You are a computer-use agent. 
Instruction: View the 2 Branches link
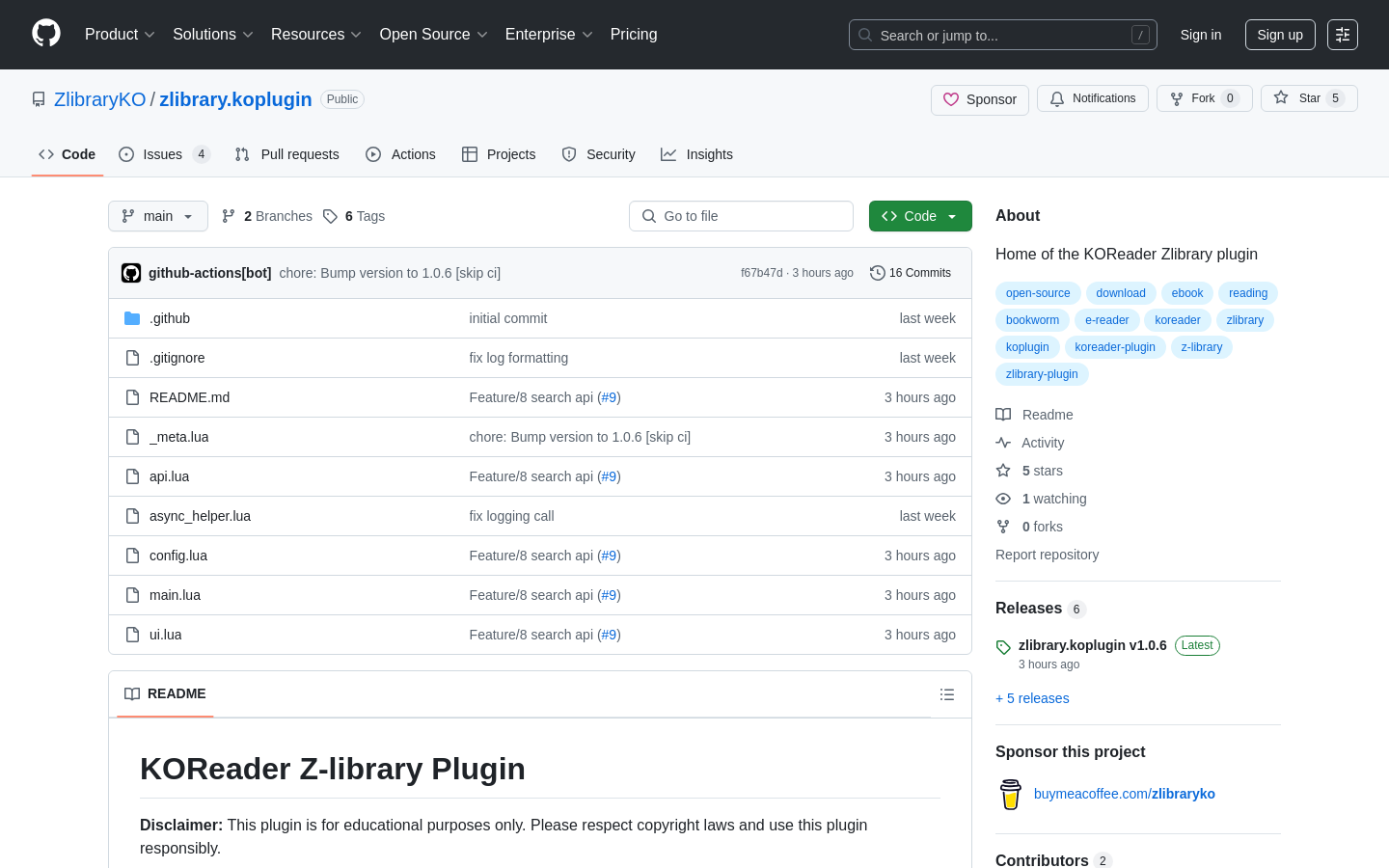coord(267,216)
